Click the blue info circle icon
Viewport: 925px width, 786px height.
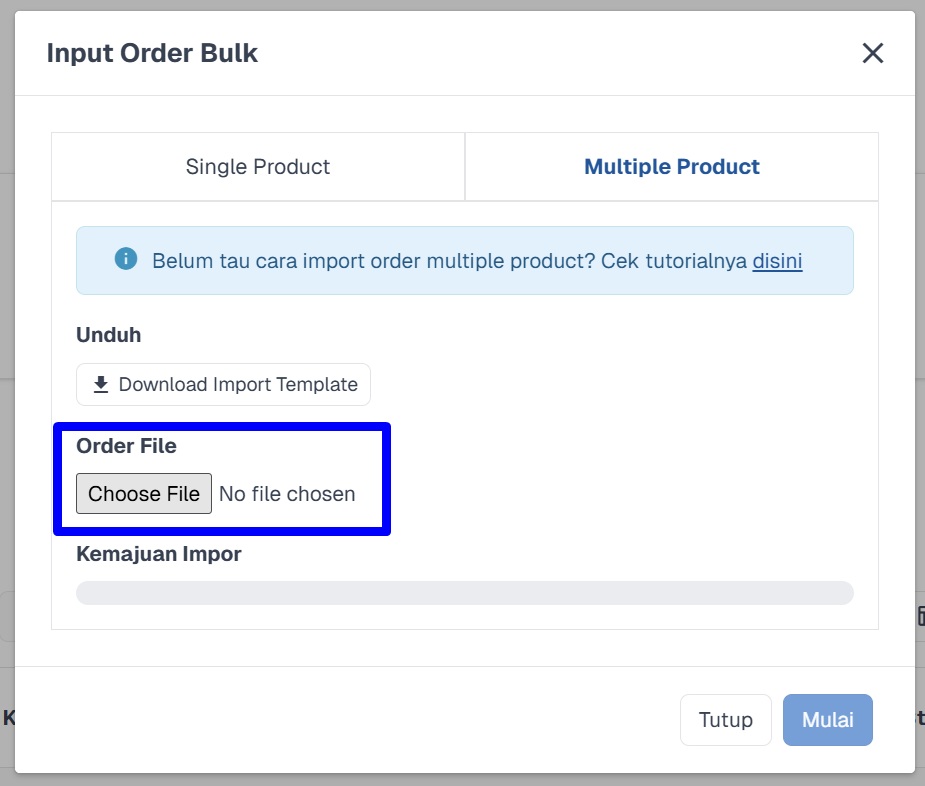[x=126, y=258]
